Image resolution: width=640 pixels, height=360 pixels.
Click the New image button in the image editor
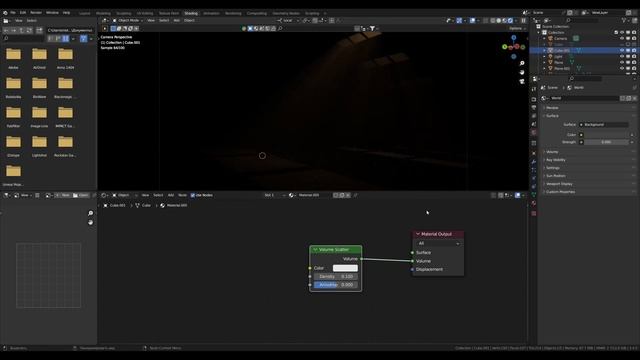click(63, 196)
